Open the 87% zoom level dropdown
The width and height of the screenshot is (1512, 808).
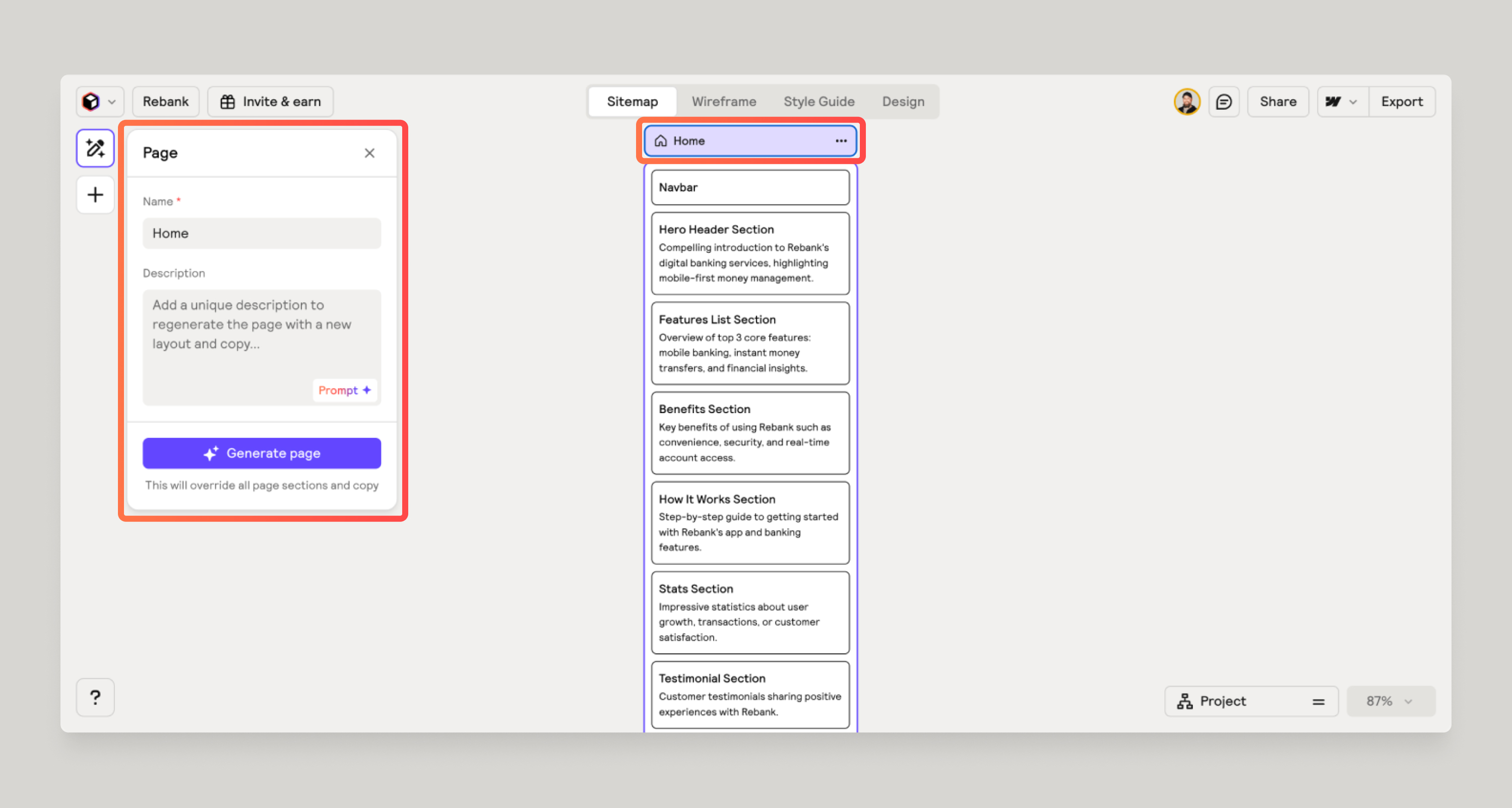click(1391, 701)
